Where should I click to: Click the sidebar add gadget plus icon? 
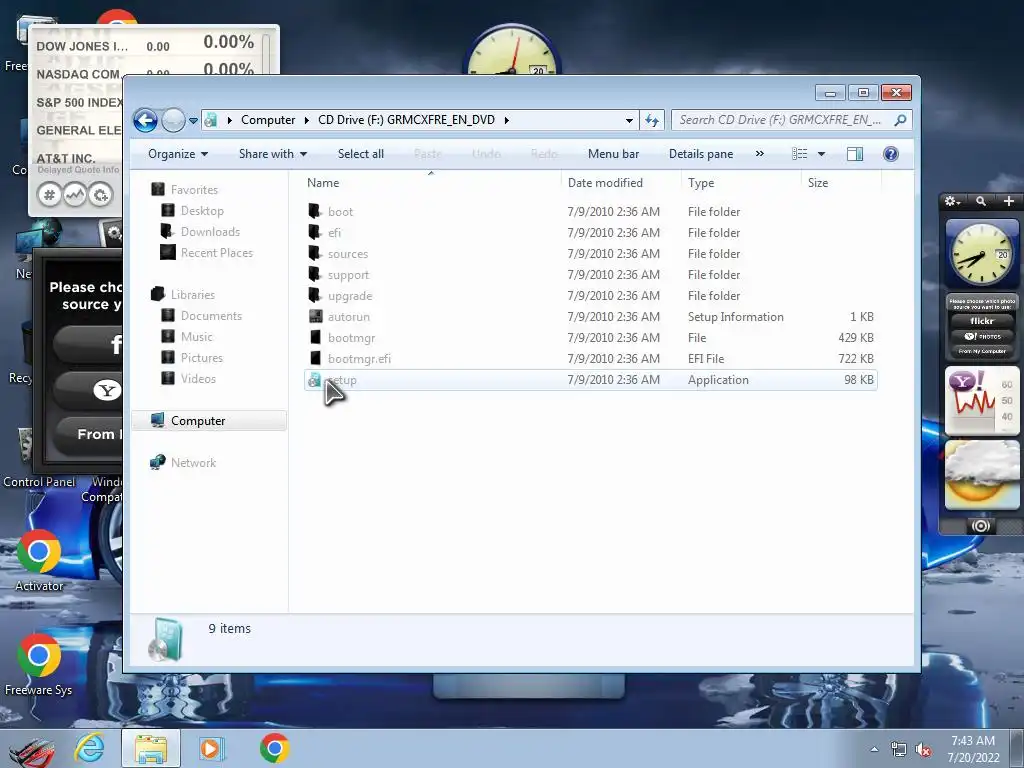tap(1008, 201)
